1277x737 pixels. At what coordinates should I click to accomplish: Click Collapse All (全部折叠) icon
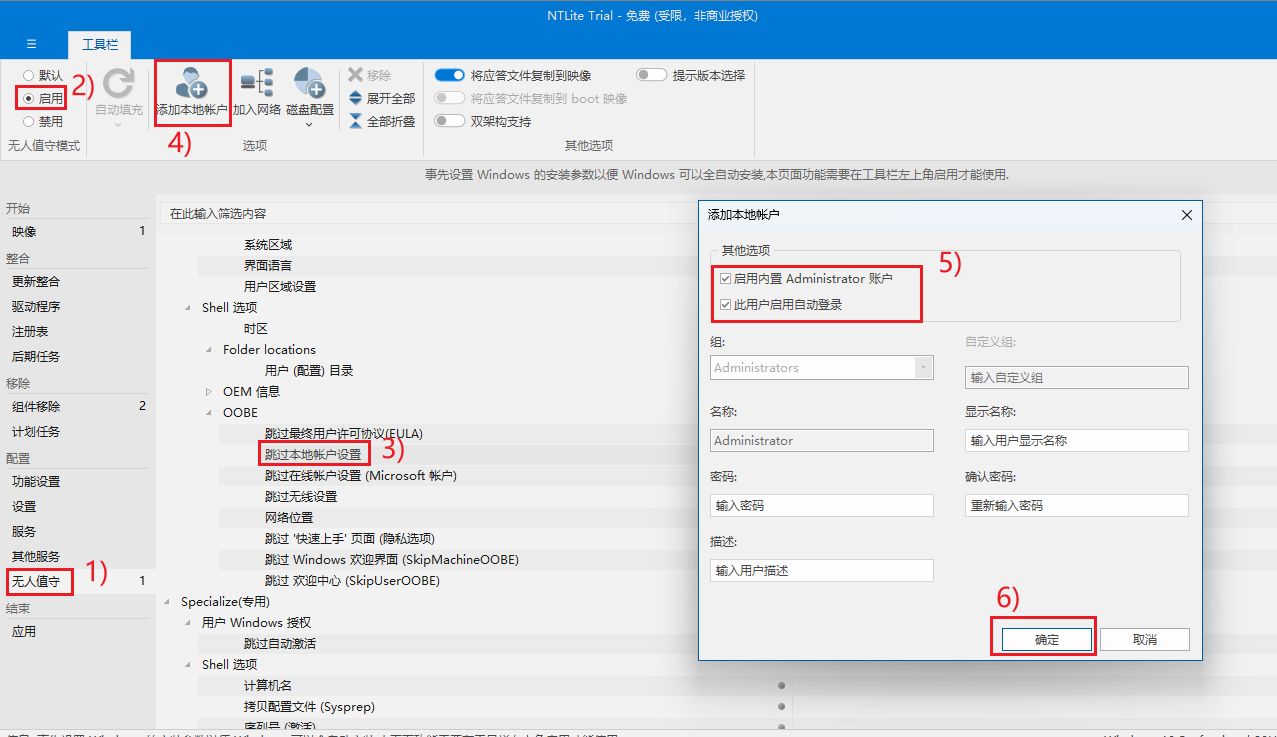pos(355,121)
